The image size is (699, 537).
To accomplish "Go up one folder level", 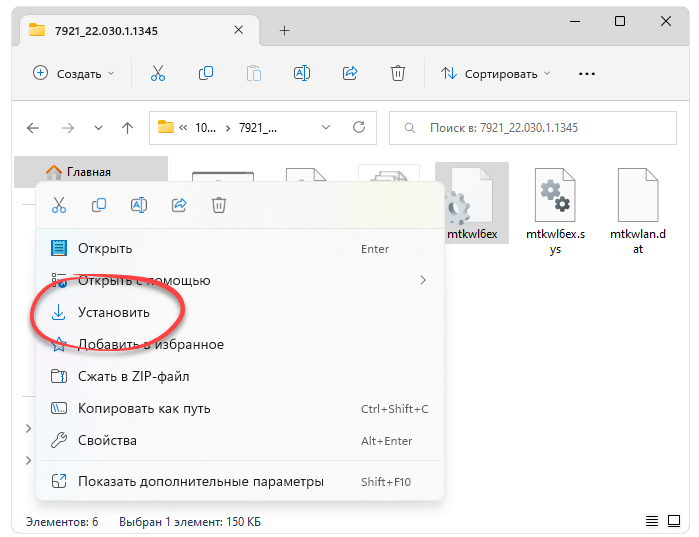I will (127, 128).
